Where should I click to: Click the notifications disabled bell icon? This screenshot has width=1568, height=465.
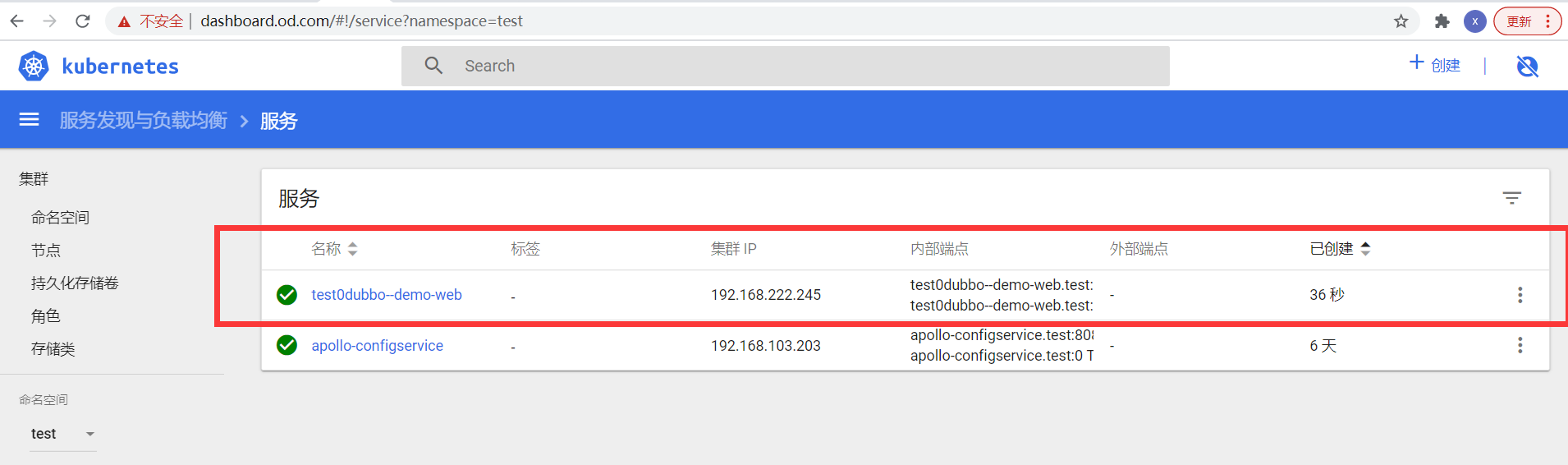[1527, 66]
